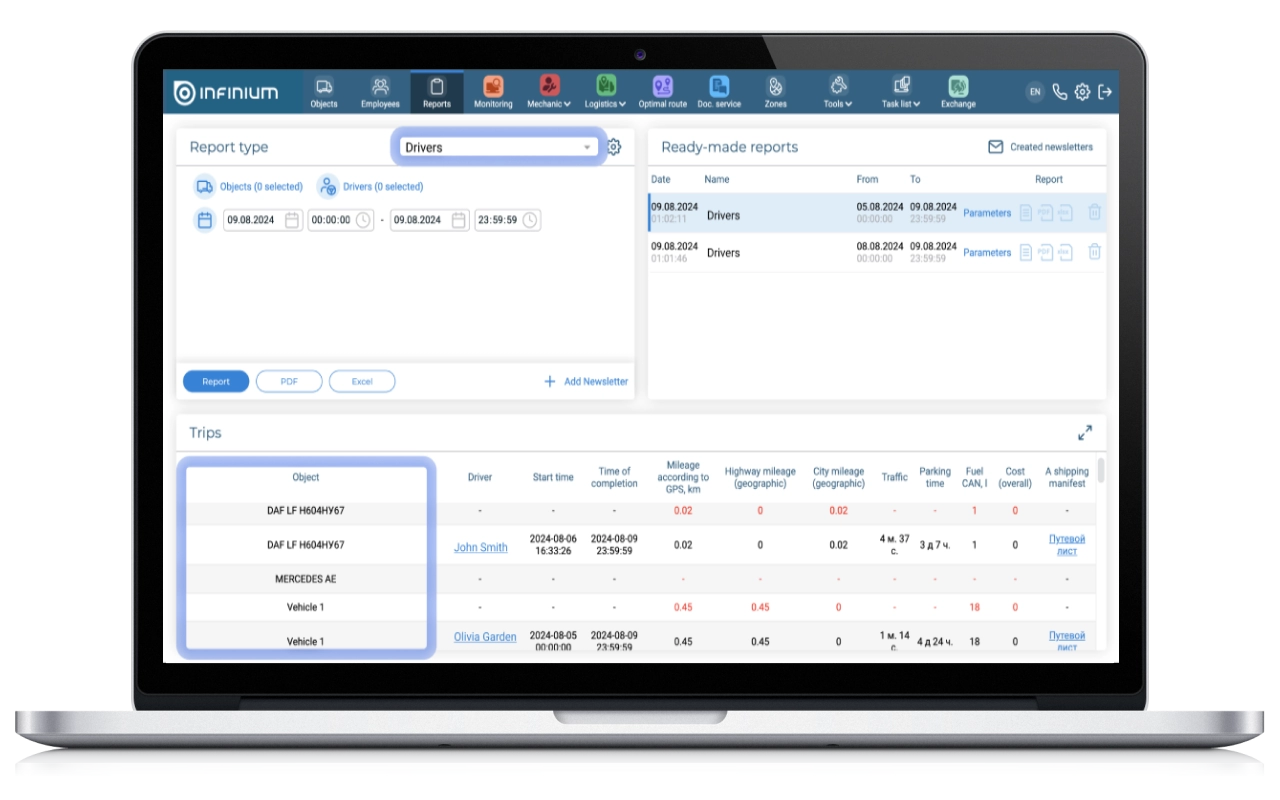Open the Objects truck icon in navbar
The height and width of the screenshot is (800, 1280).
coord(323,87)
